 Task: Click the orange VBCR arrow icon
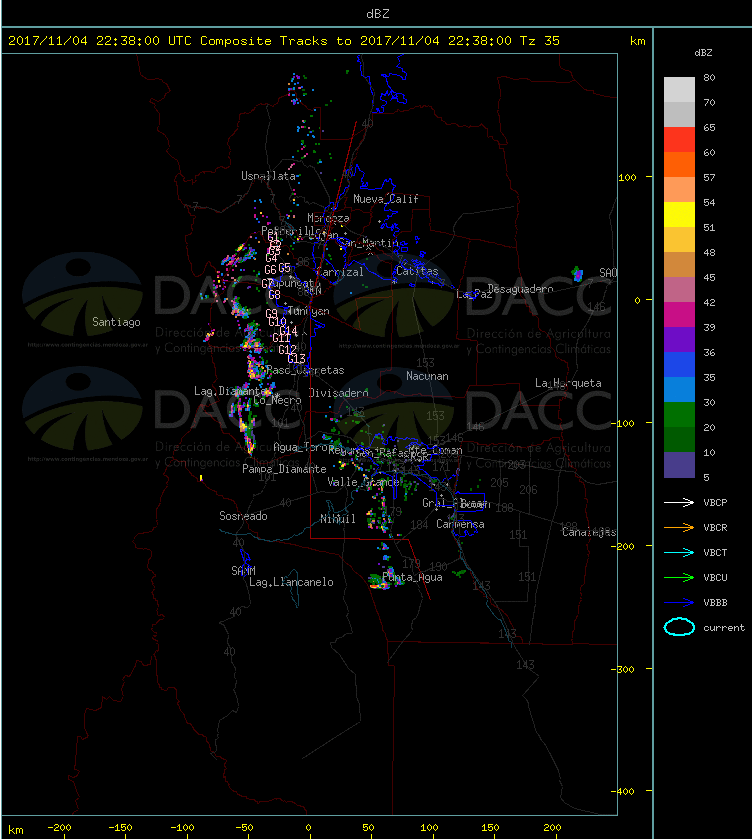pyautogui.click(x=678, y=527)
